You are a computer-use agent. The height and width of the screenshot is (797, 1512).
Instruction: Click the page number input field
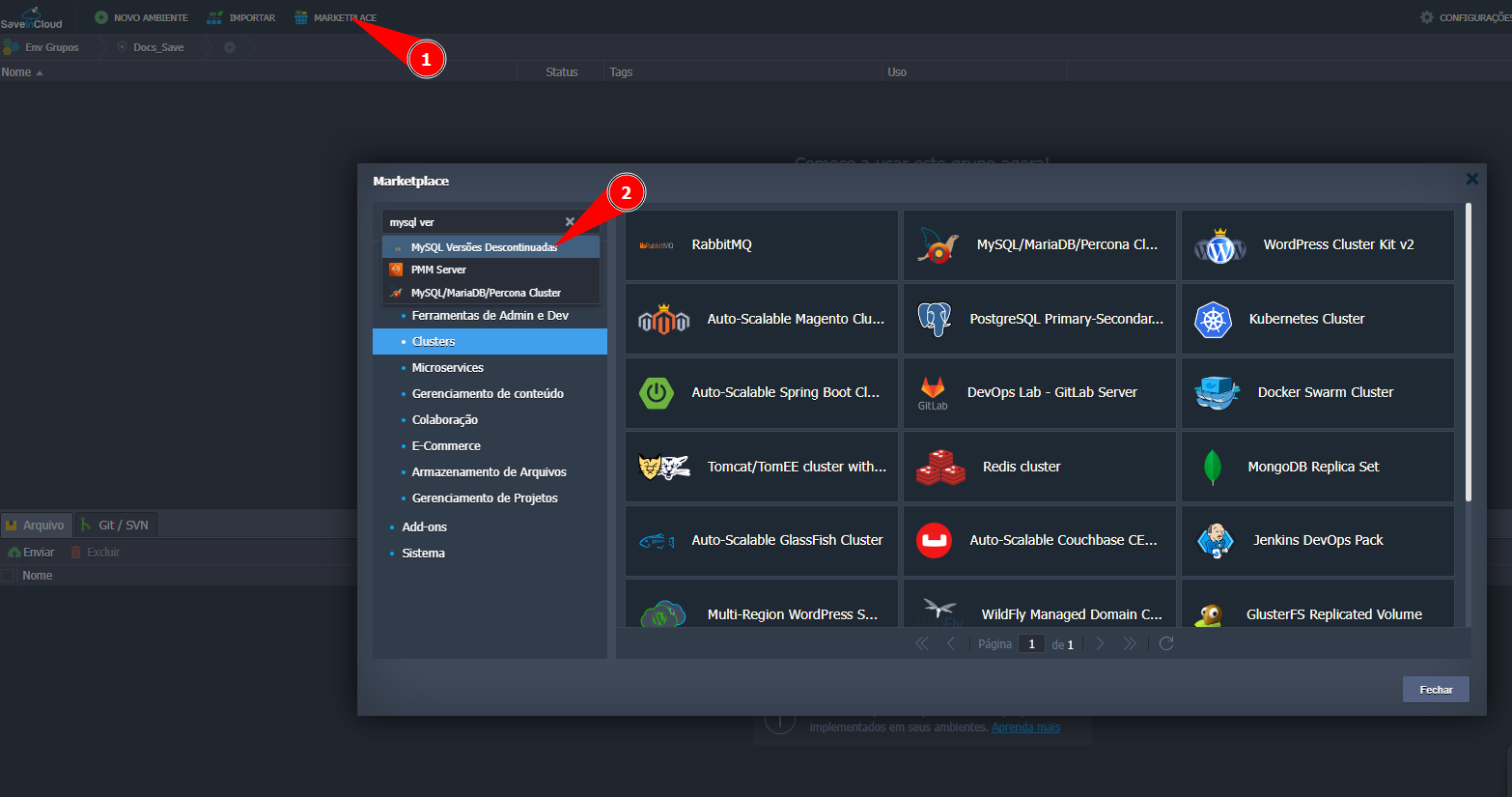click(x=1031, y=644)
